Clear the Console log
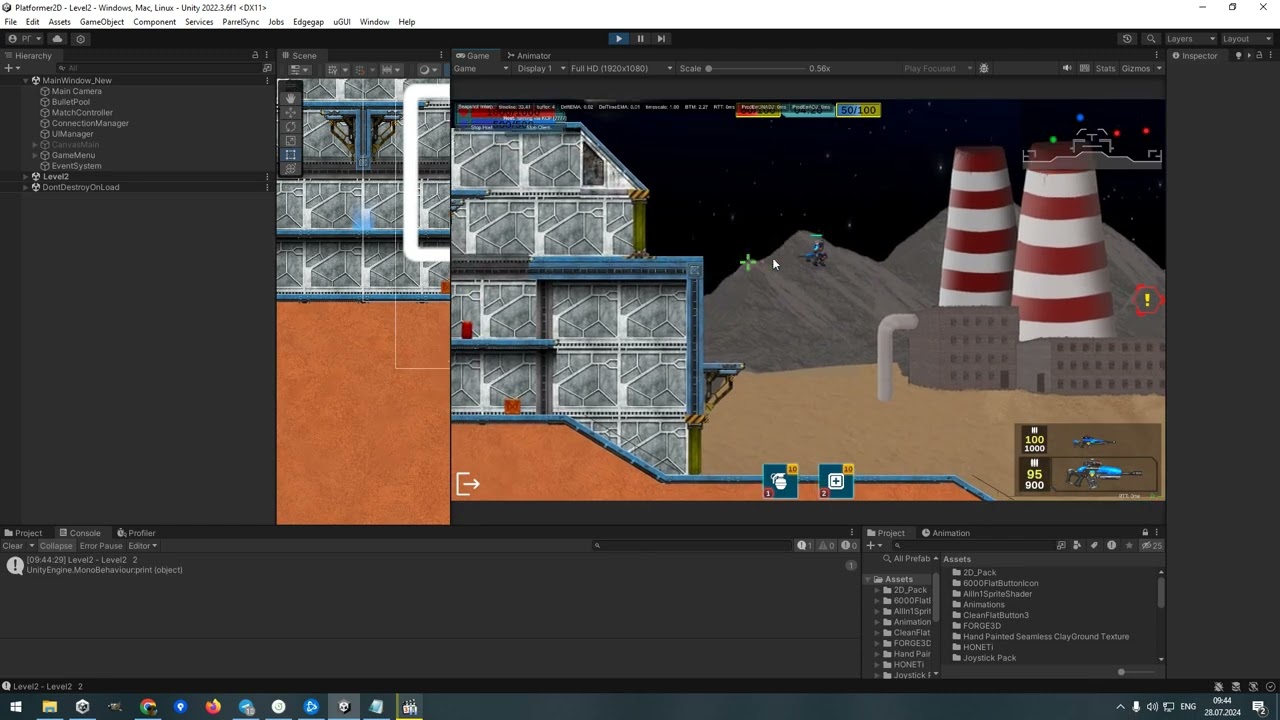Viewport: 1280px width, 720px height. [x=13, y=546]
